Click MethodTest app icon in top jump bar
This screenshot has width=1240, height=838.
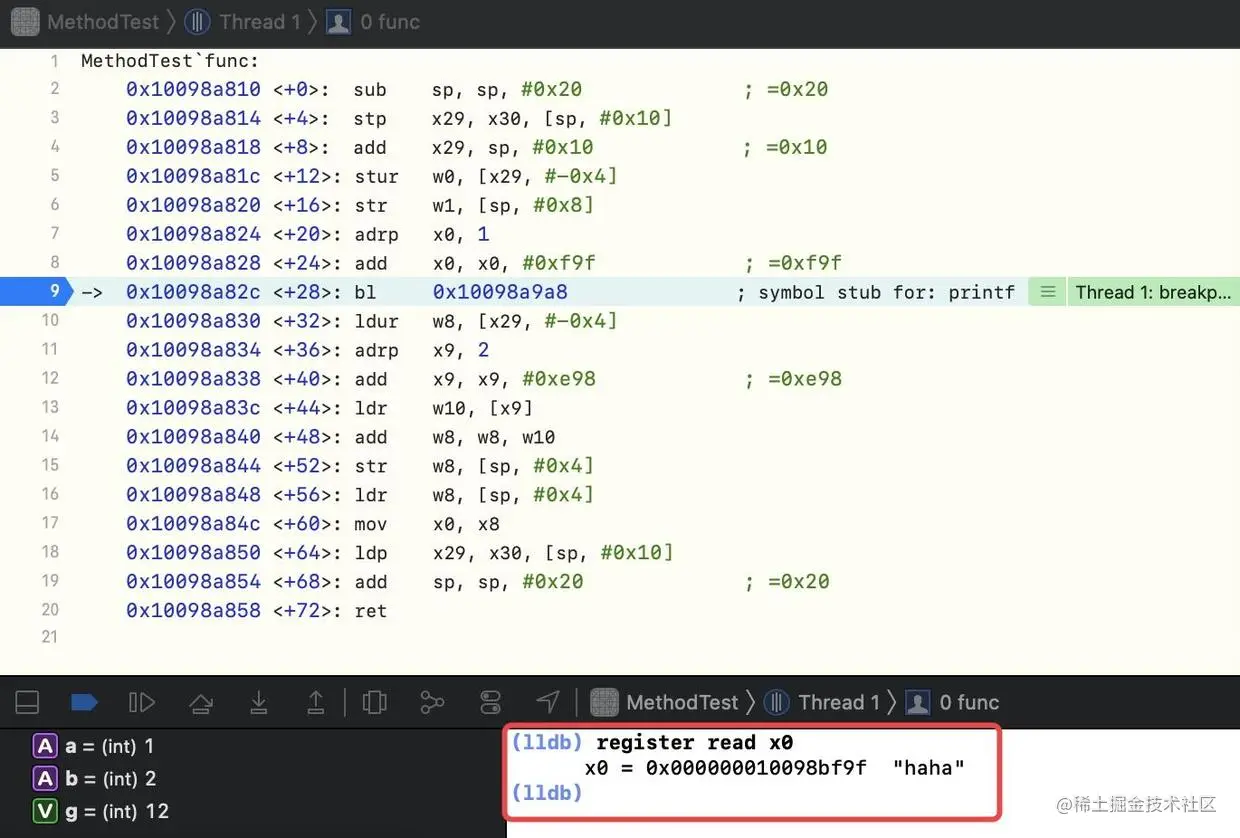(25, 21)
